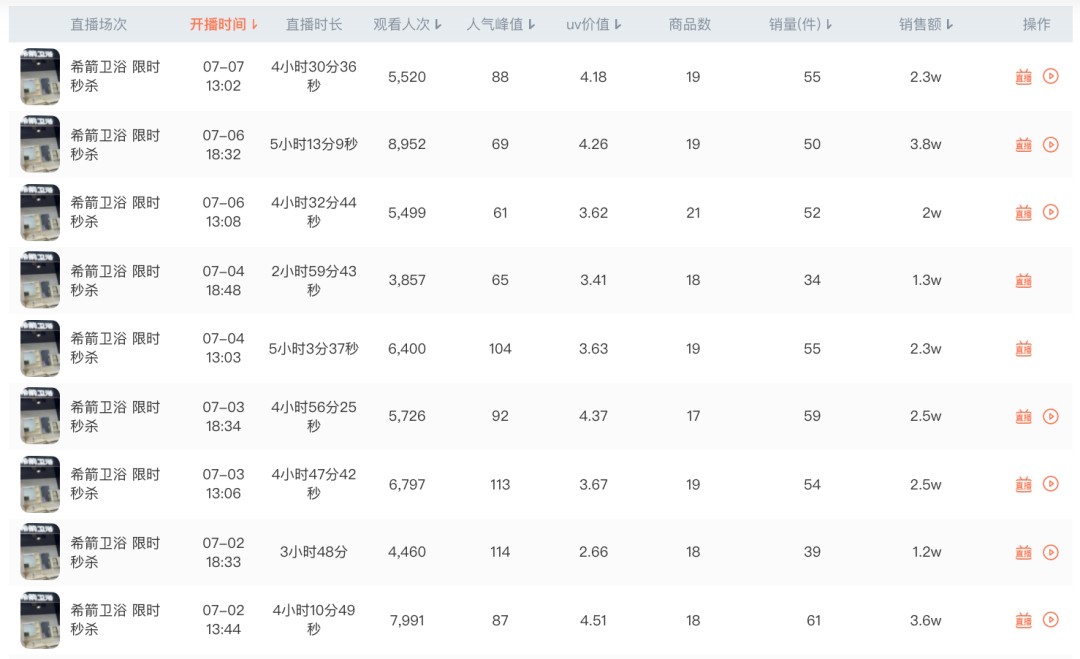Select product count 21

693,212
